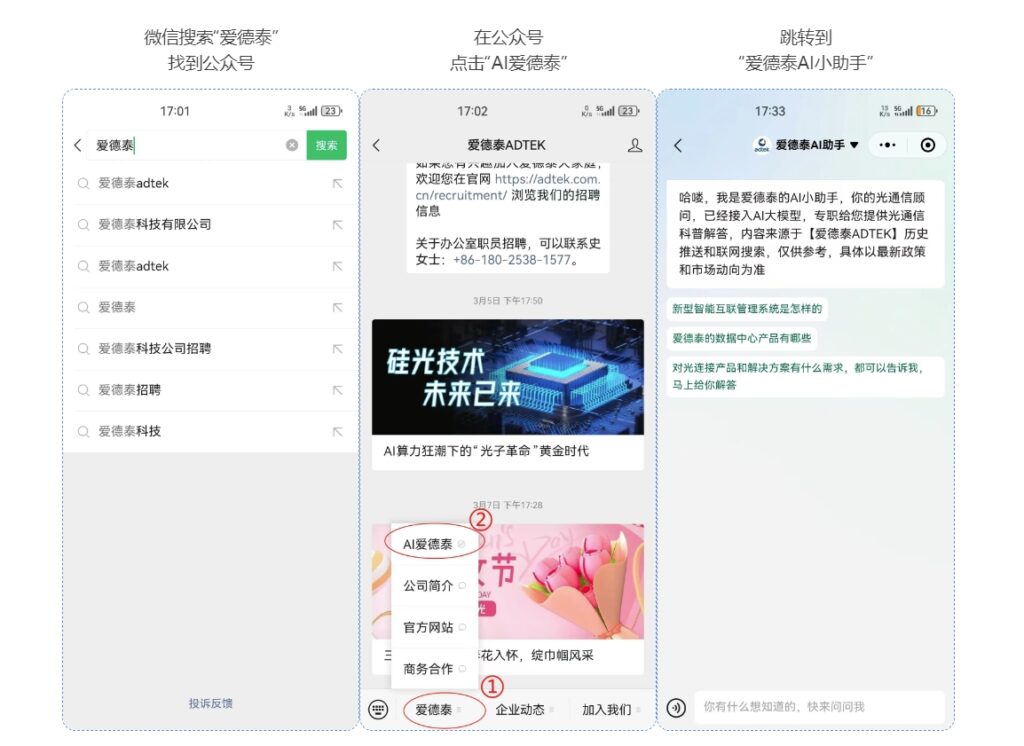
Task: Open the profile icon in 爱德泰ADTEK chat
Action: 634,145
